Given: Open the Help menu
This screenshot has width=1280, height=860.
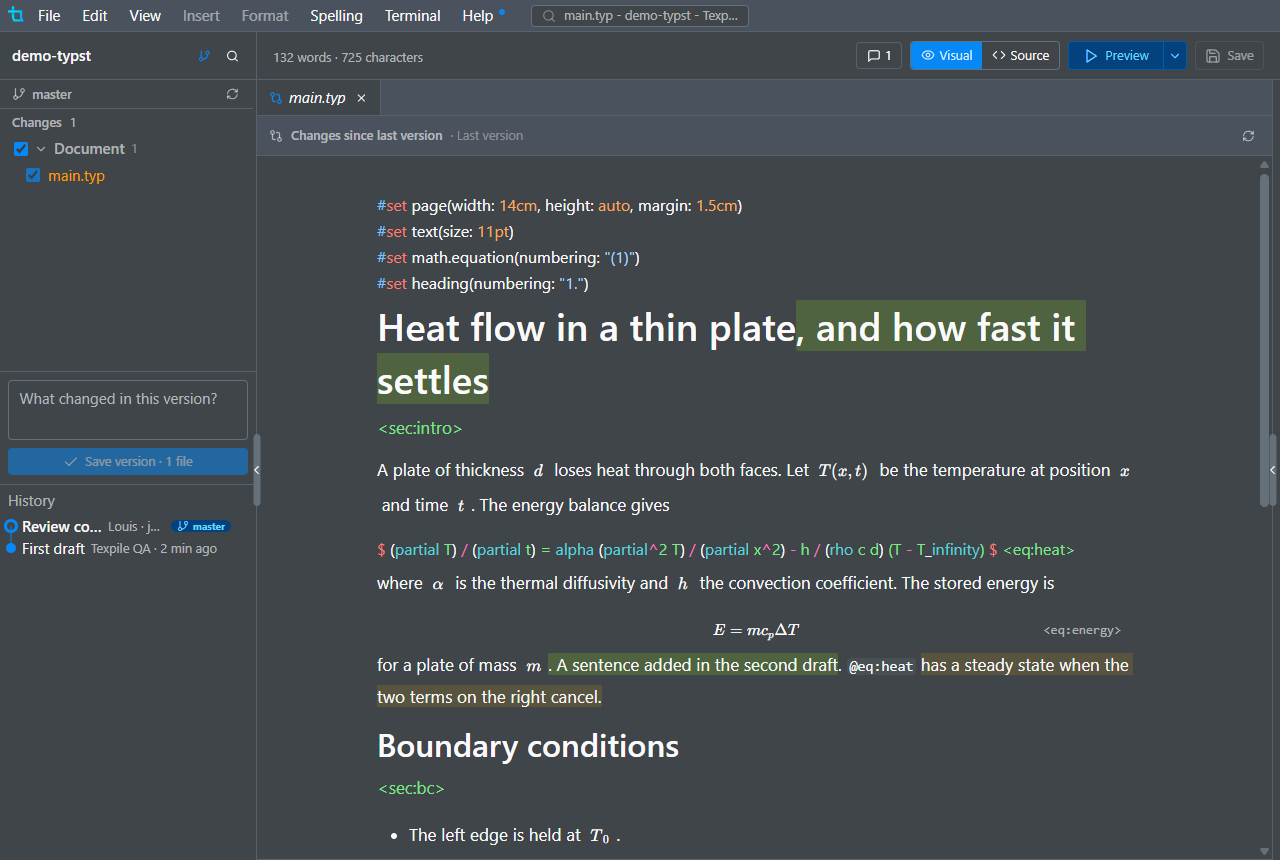Looking at the screenshot, I should [478, 16].
